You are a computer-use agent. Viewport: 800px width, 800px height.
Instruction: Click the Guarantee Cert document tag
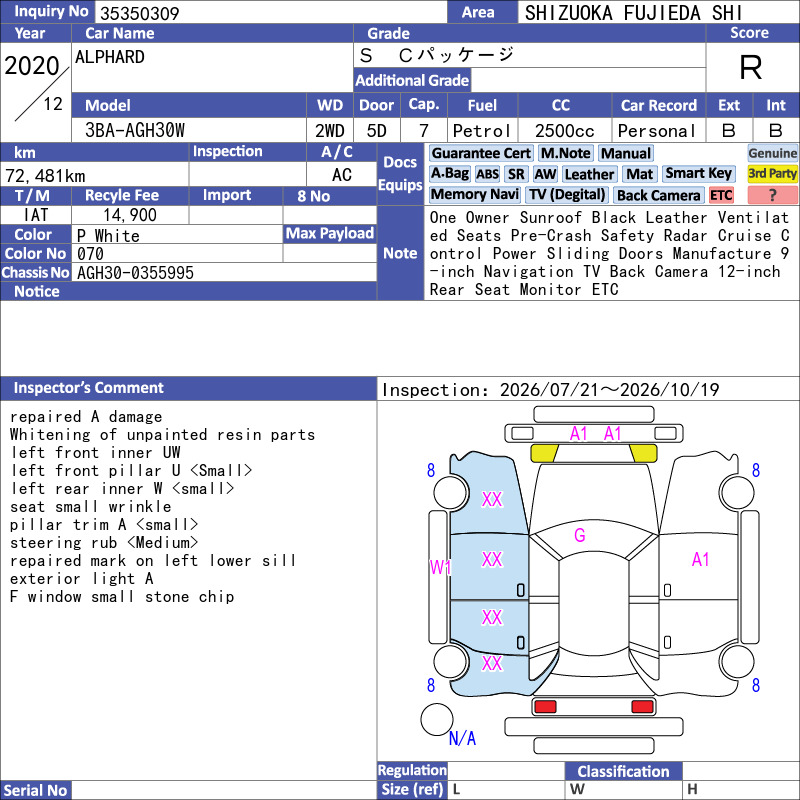pyautogui.click(x=481, y=153)
